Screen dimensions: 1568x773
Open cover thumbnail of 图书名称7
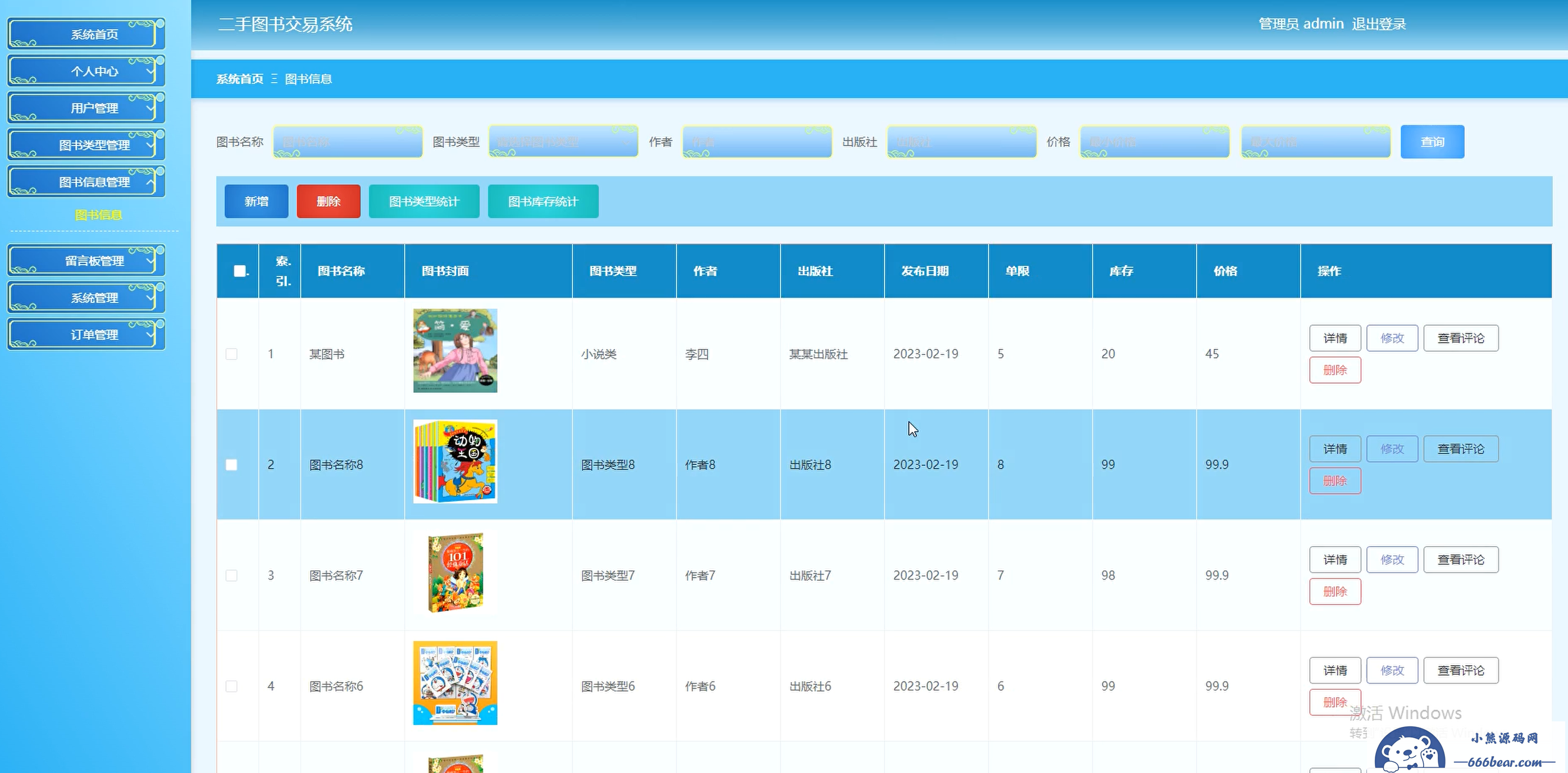(455, 572)
